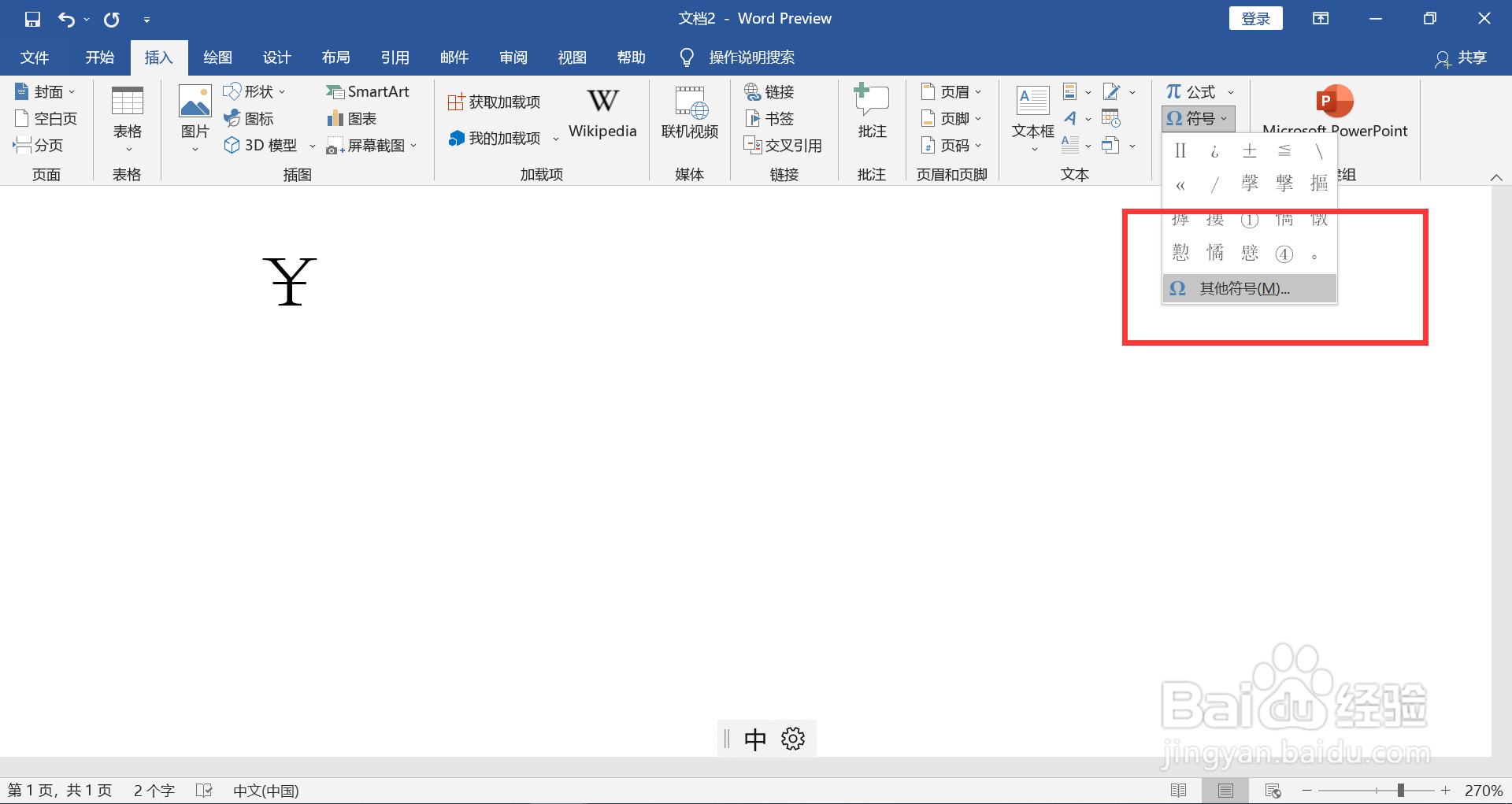Insert an icon with 图标
The width and height of the screenshot is (1512, 804).
(x=249, y=119)
